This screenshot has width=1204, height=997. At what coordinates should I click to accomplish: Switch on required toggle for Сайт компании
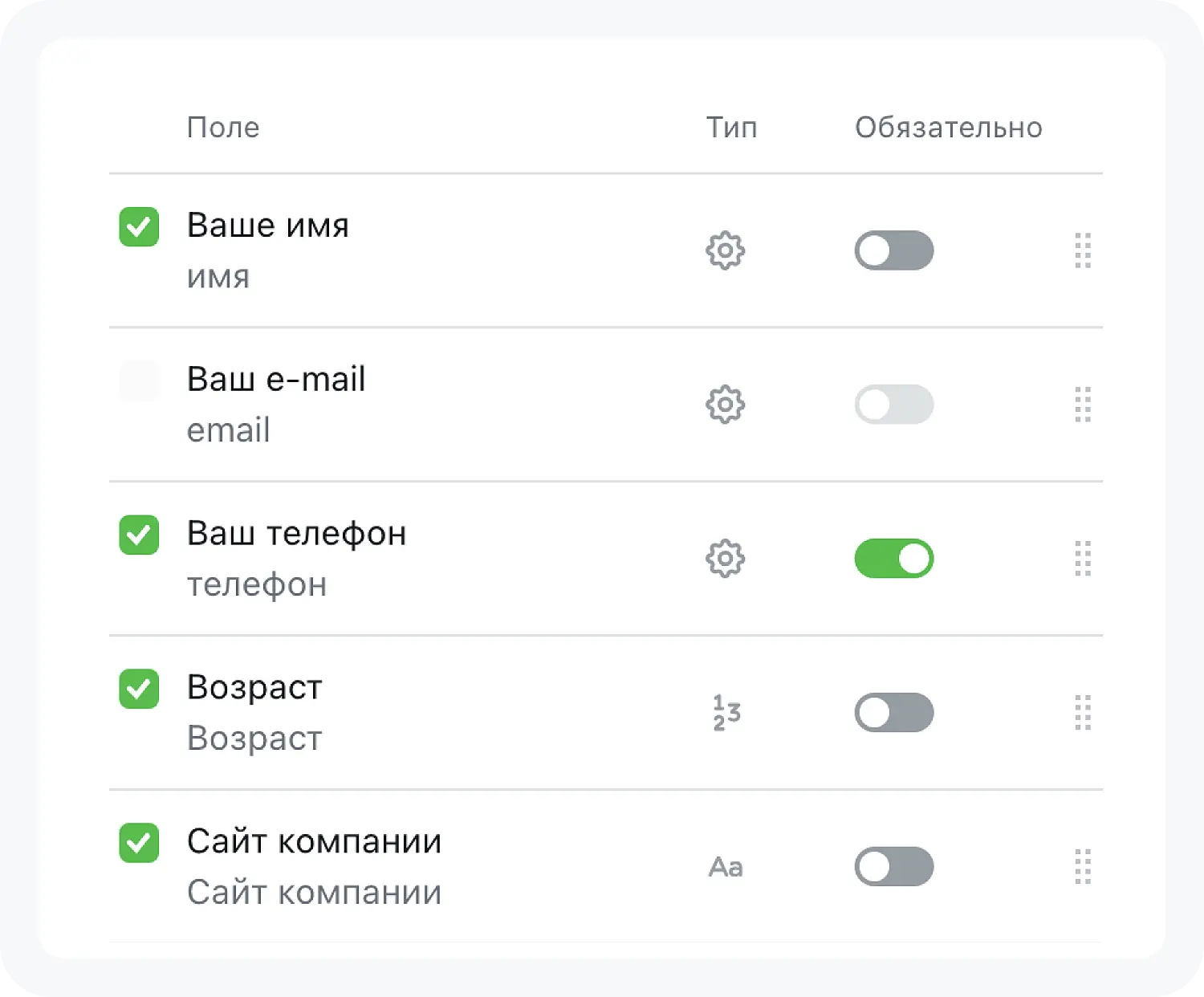pos(893,867)
